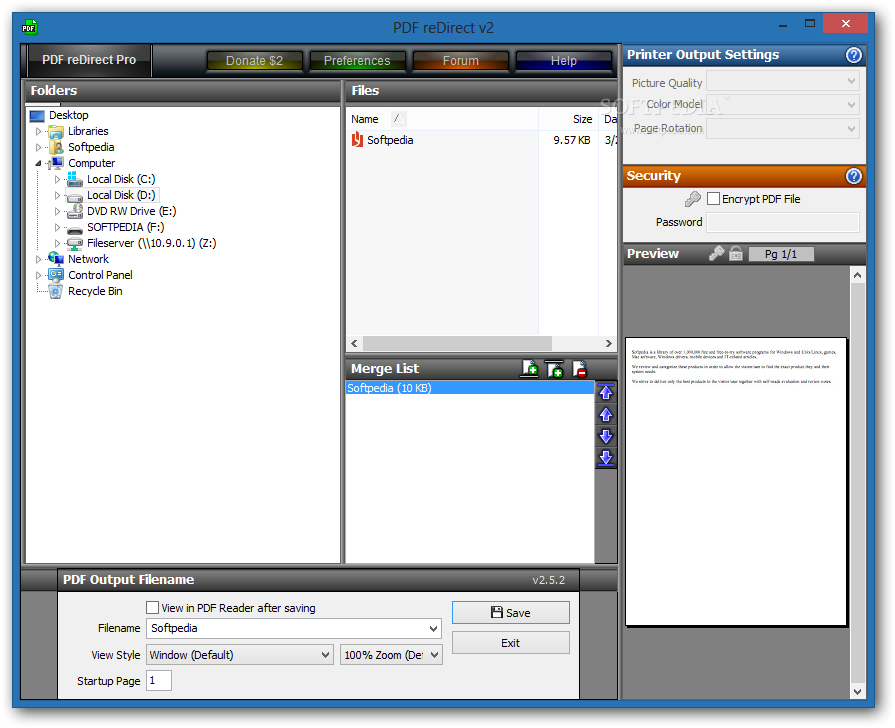Click the Save button
Image resolution: width=895 pixels, height=728 pixels.
click(511, 613)
